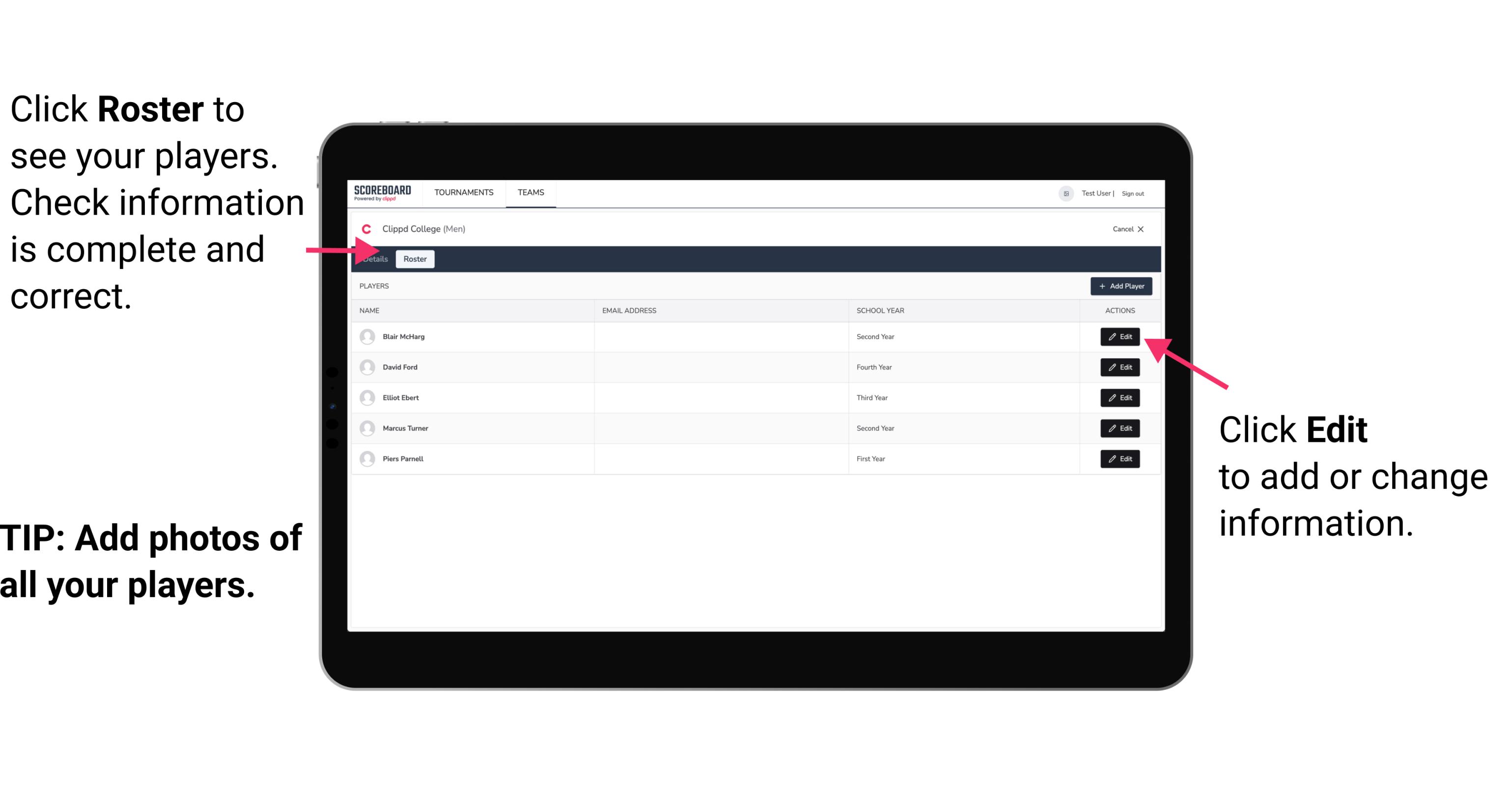Click the Clippd College logo icon
This screenshot has height=812, width=1510.
click(x=365, y=228)
